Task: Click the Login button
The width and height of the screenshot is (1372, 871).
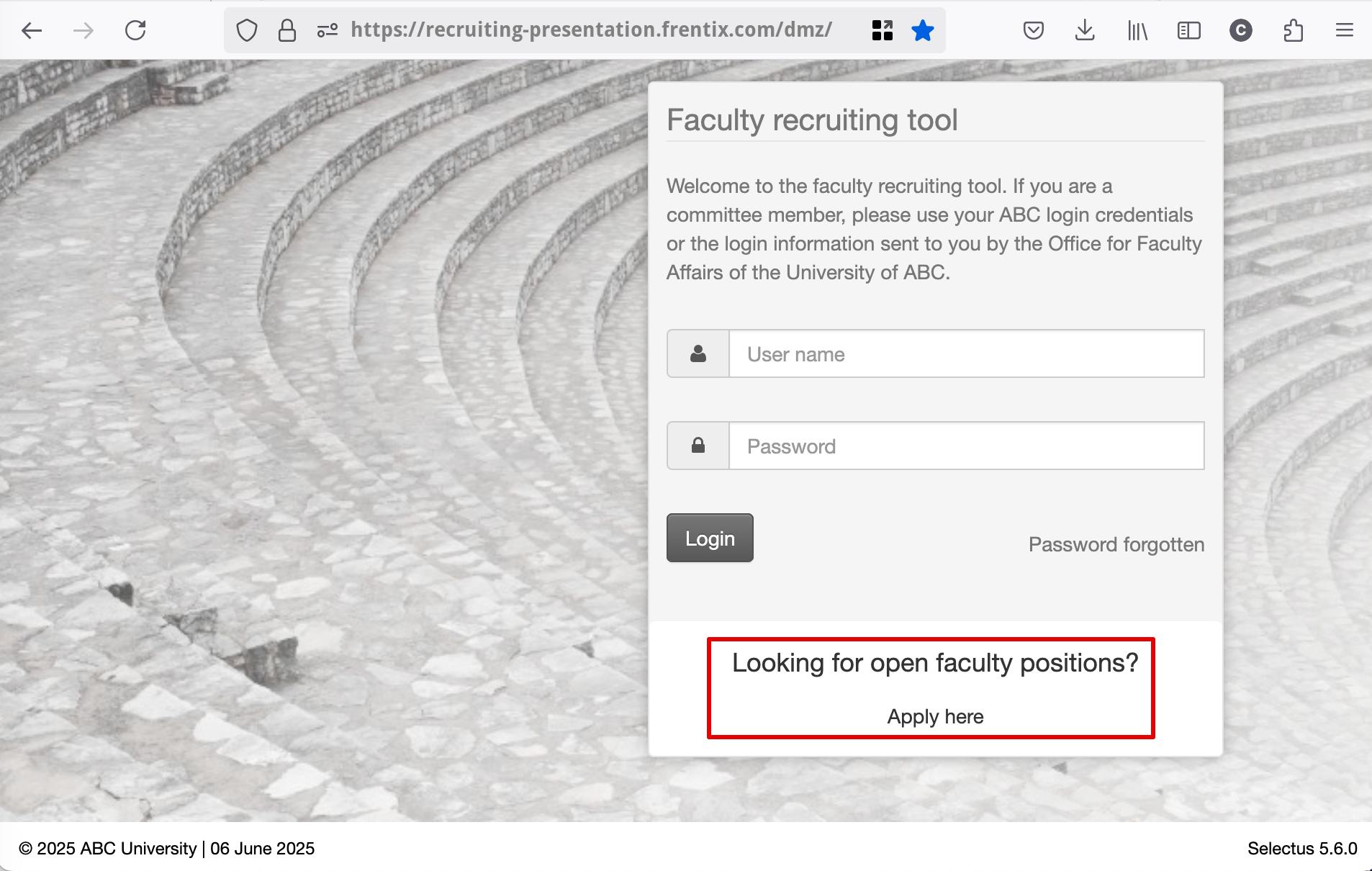Action: [710, 538]
